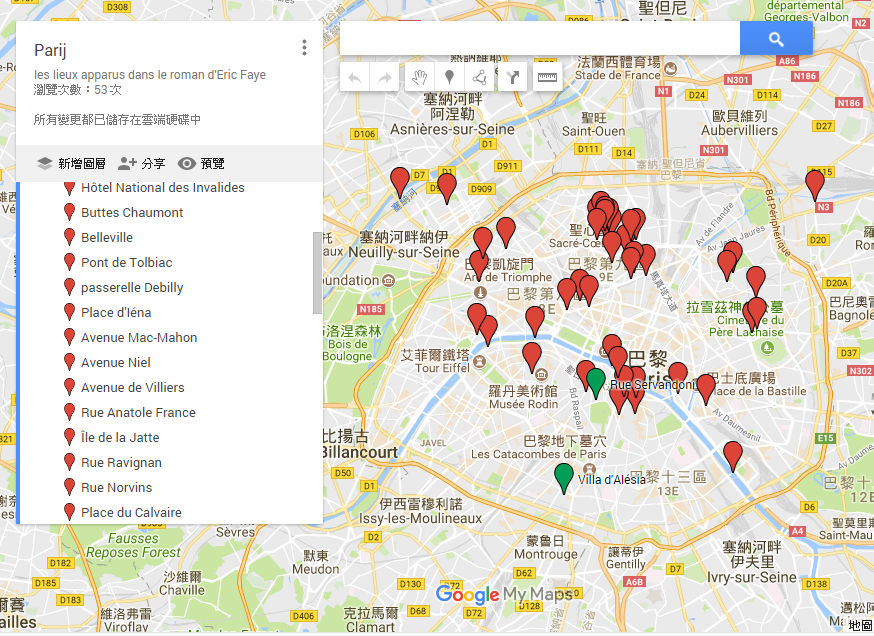Image resolution: width=874 pixels, height=636 pixels.
Task: Select Île de la Jatte list entry
Action: (x=120, y=437)
